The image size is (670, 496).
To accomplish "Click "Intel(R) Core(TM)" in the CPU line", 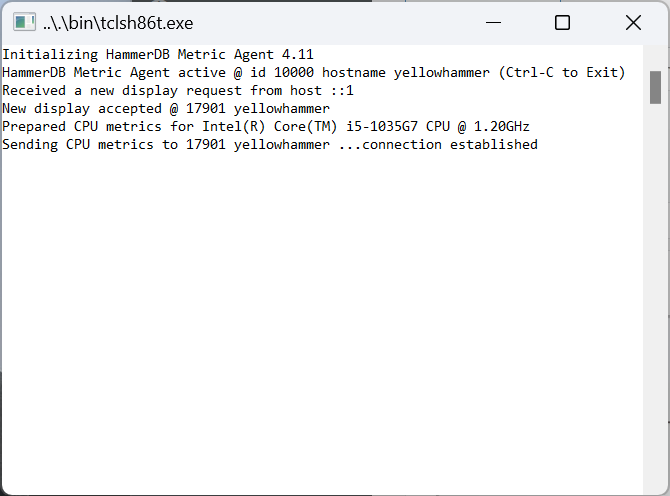I will 270,126.
